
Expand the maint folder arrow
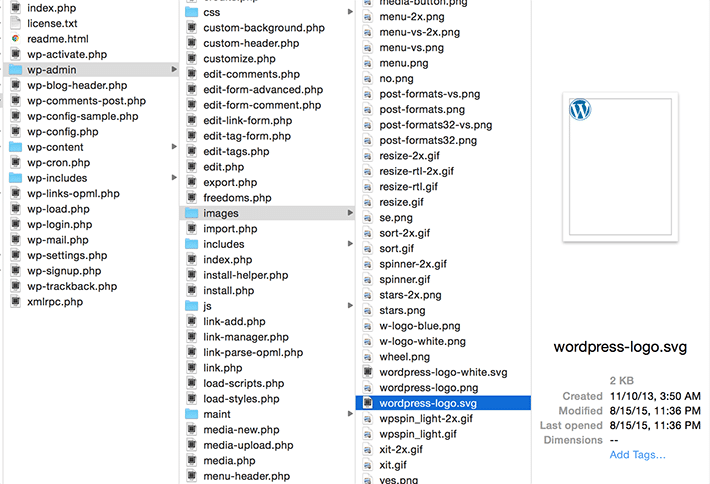(350, 414)
